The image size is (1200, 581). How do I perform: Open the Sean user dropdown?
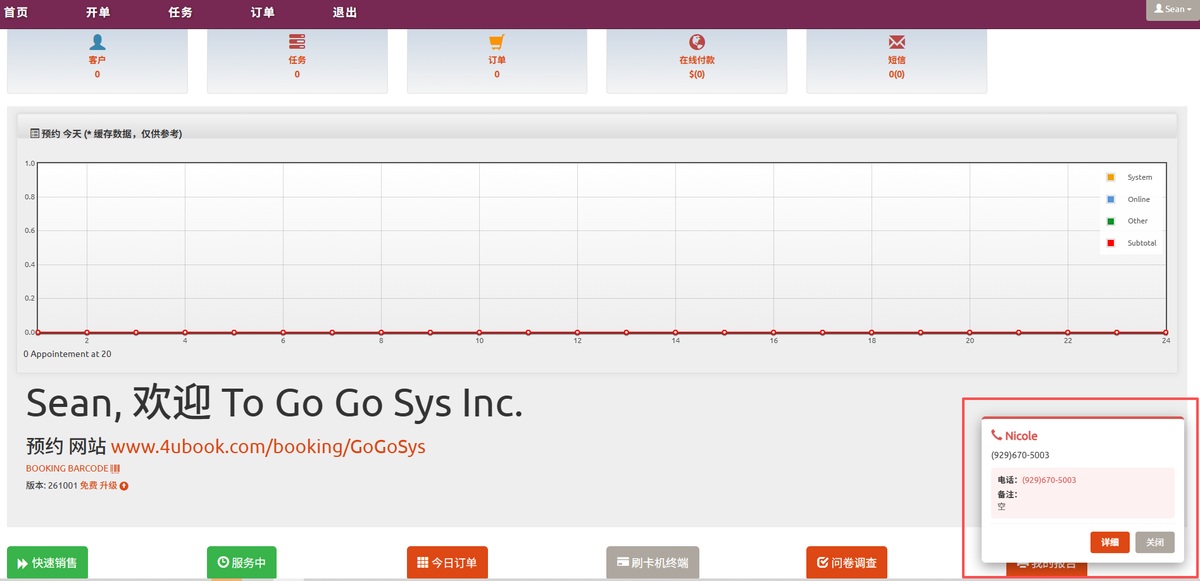(1172, 9)
